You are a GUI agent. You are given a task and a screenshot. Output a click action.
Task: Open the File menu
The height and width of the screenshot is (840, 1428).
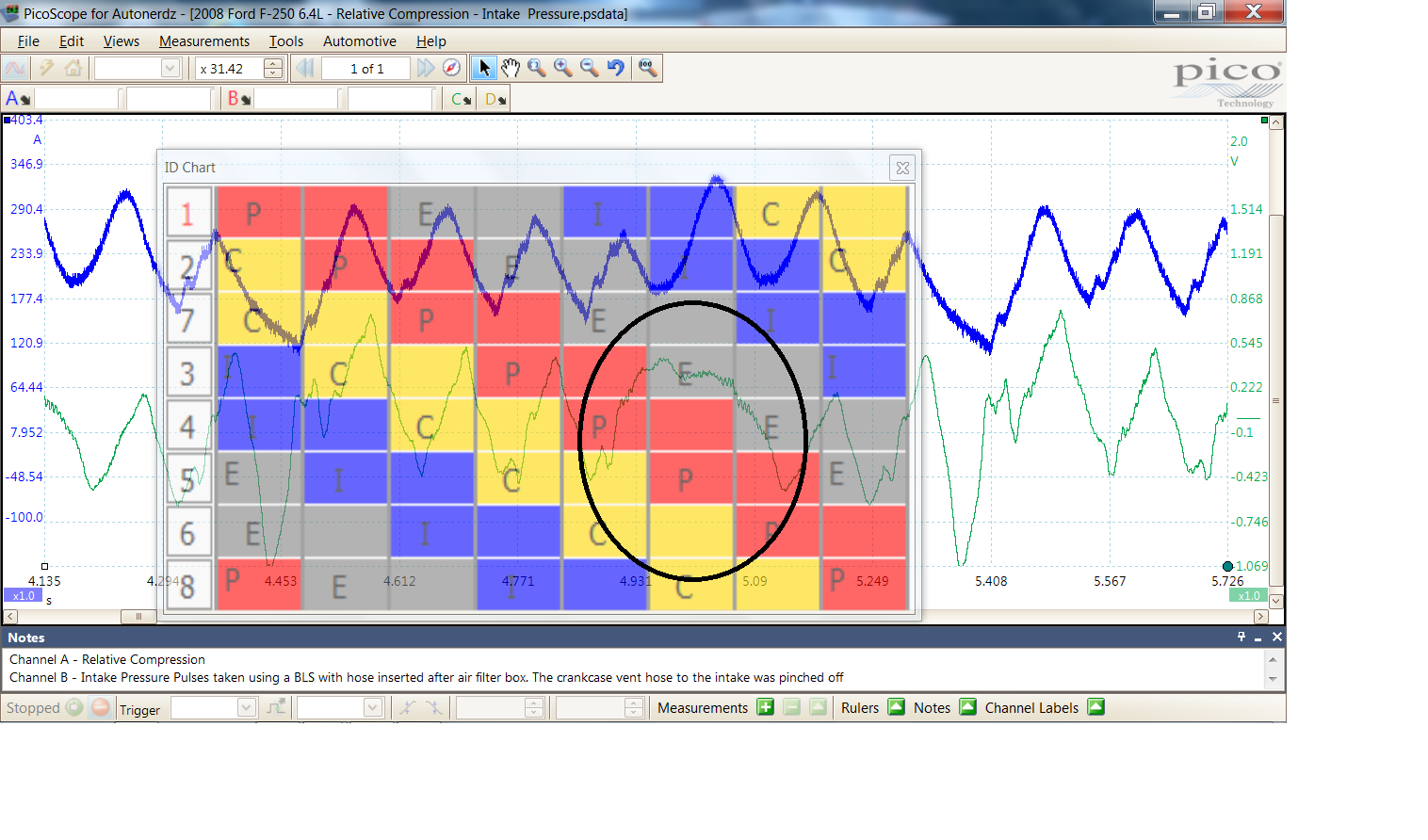(x=28, y=41)
